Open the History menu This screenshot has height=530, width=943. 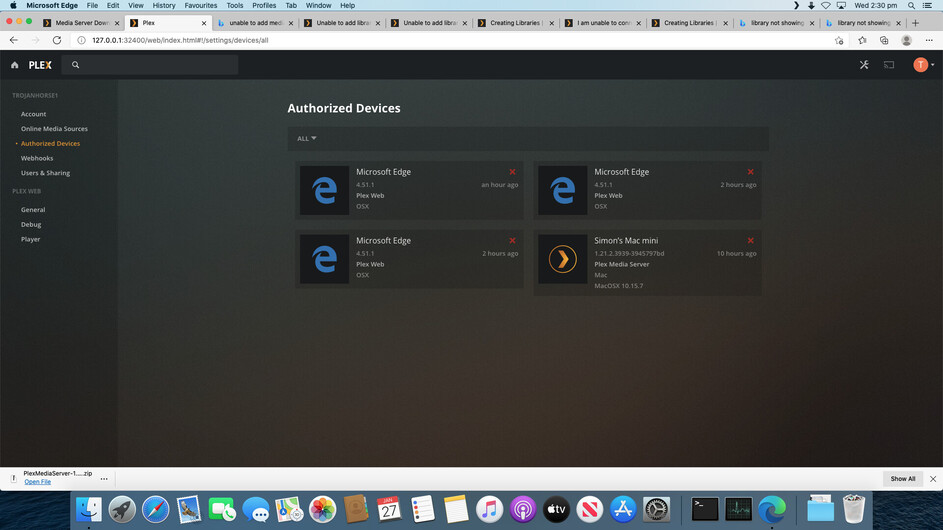click(164, 5)
